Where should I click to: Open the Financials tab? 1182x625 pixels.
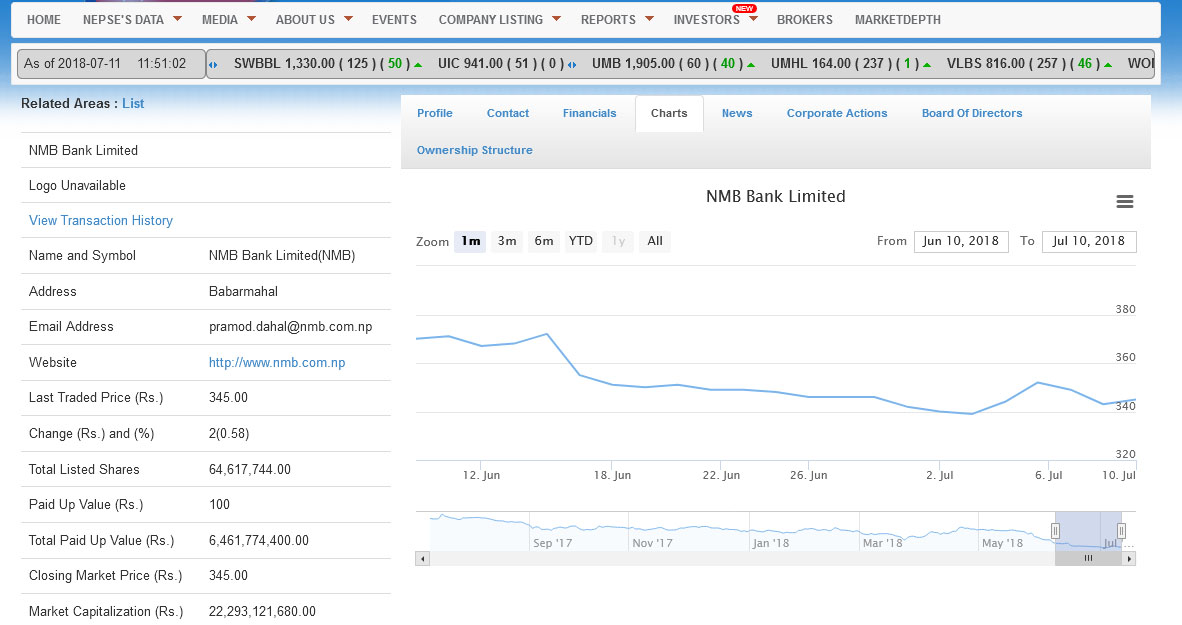point(589,113)
